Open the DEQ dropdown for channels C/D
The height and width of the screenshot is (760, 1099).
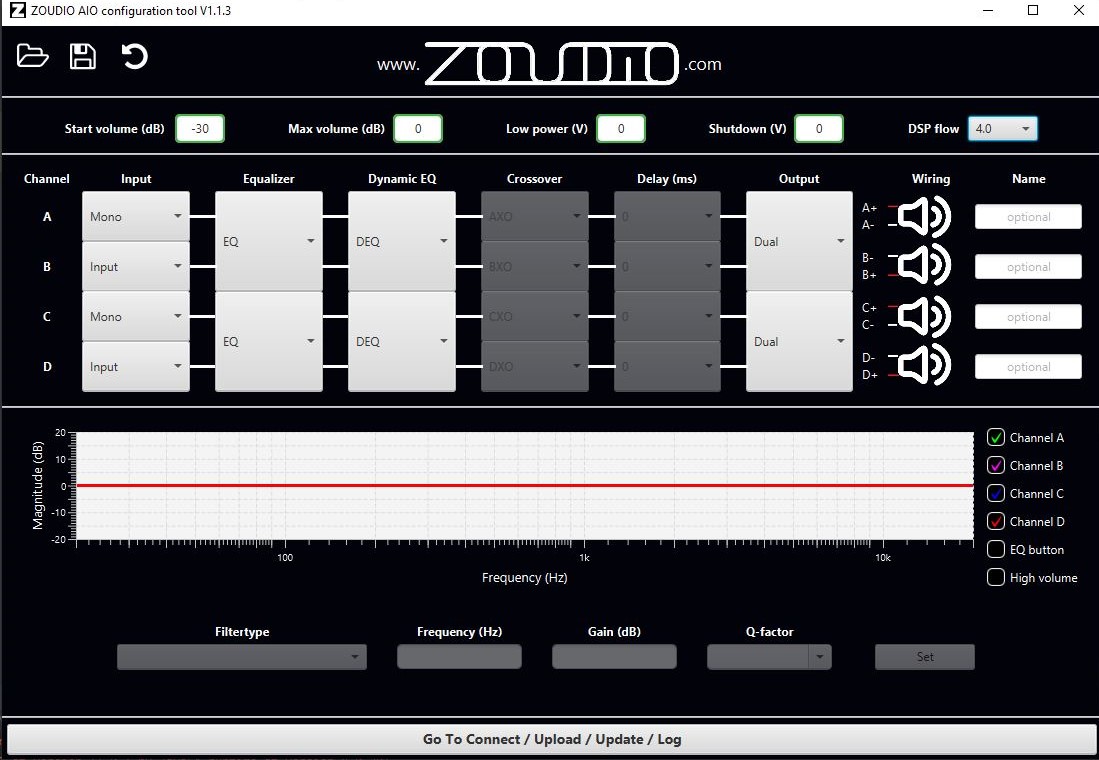tap(402, 341)
